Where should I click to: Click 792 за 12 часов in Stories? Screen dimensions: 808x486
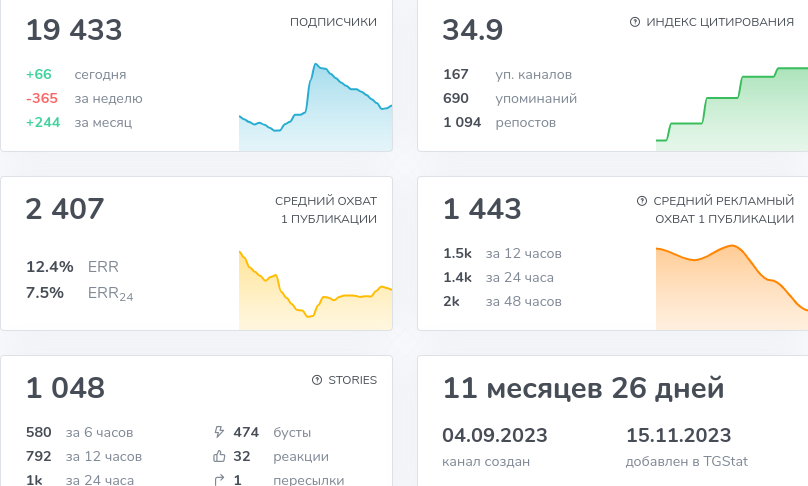[83, 456]
